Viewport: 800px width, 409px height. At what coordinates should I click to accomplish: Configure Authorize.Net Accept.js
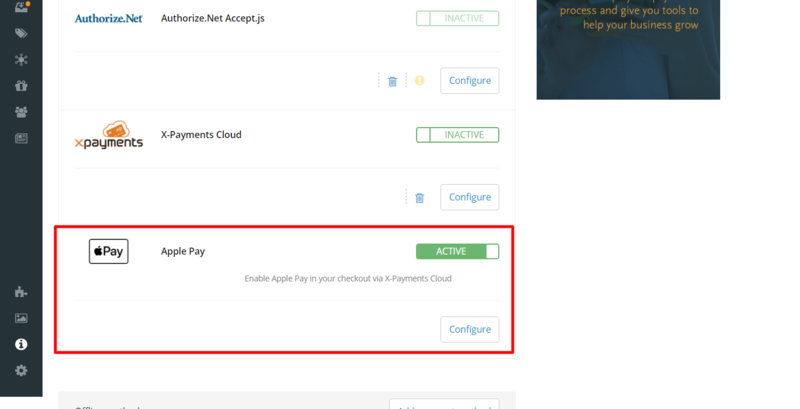pos(470,81)
